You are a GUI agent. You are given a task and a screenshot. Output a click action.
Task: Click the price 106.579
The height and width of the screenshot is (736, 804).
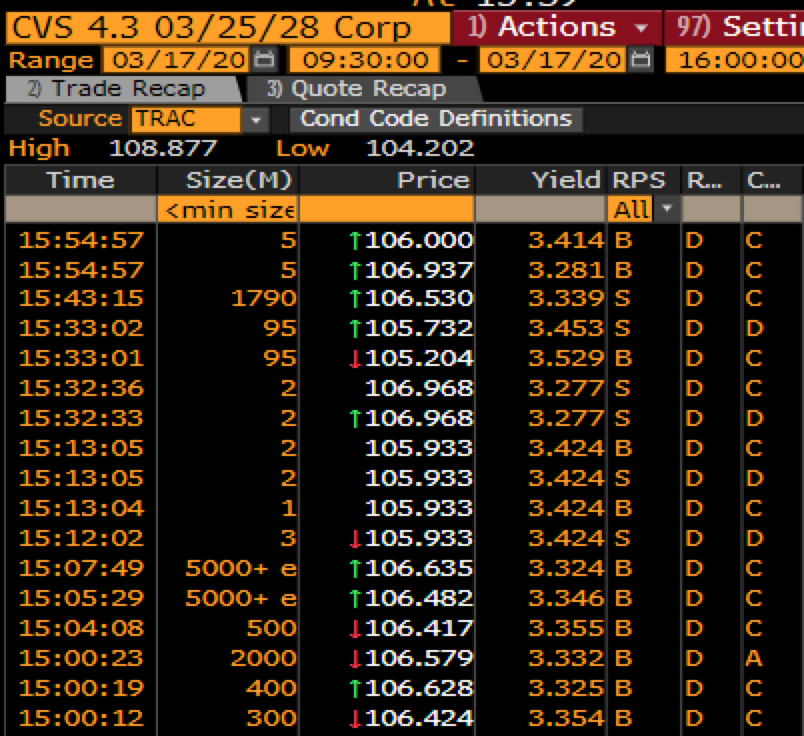pos(418,659)
